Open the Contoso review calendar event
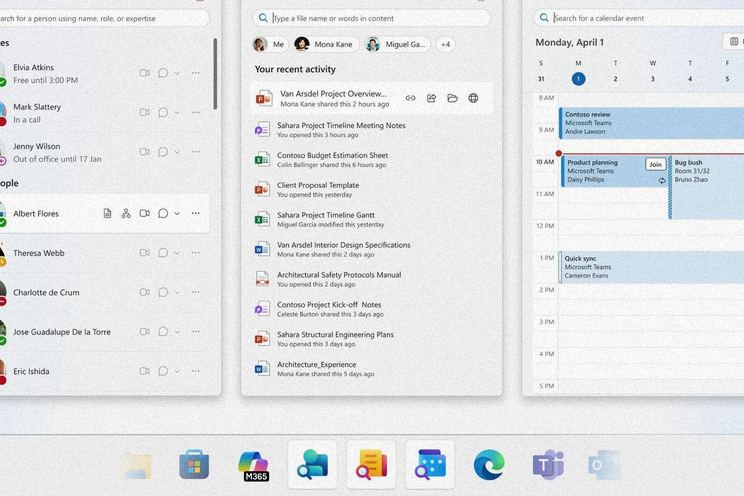 click(651, 123)
